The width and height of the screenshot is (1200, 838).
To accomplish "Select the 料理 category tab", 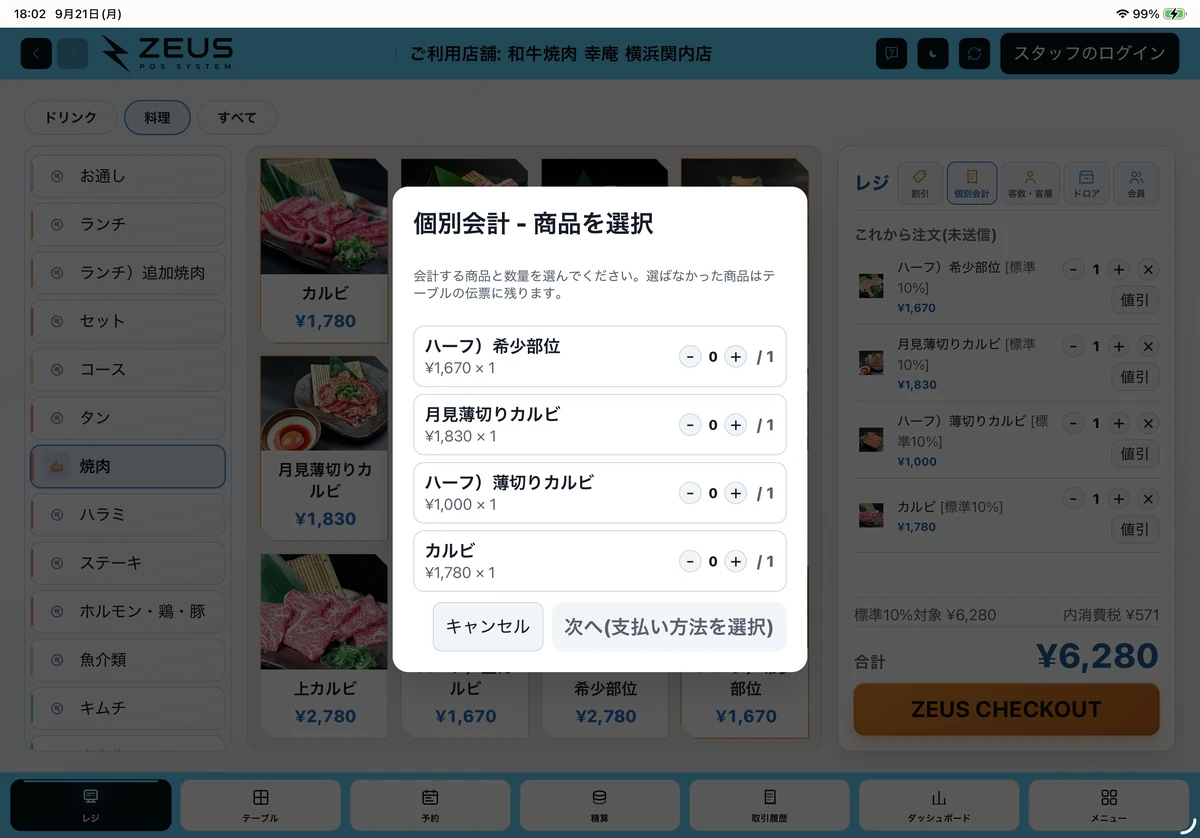I will pyautogui.click(x=157, y=118).
